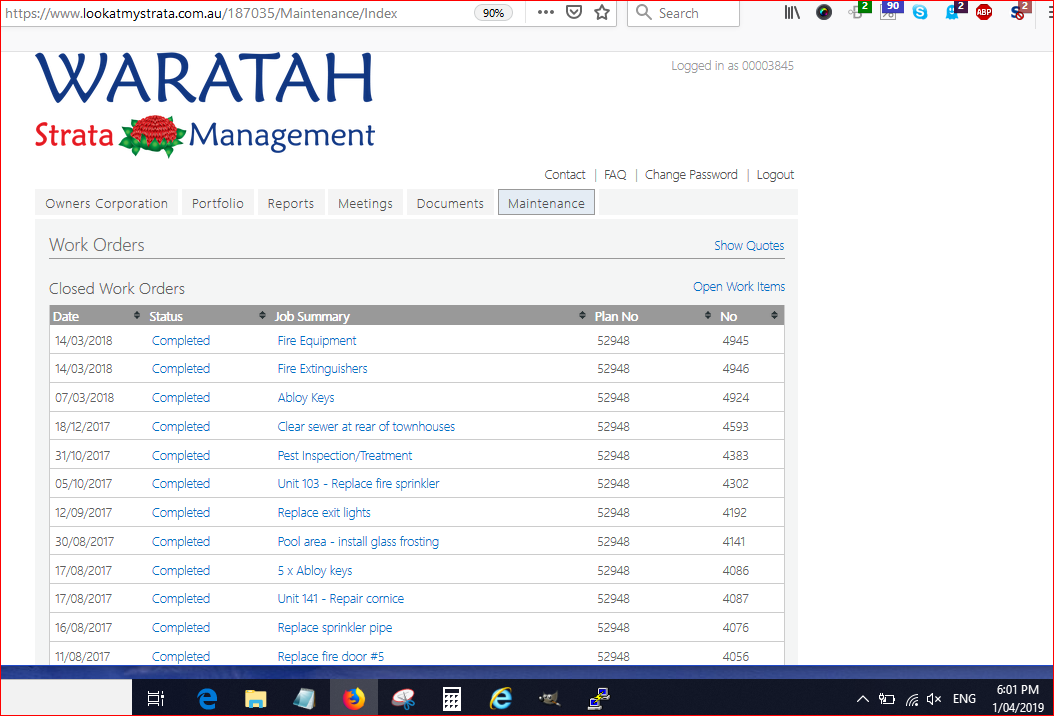The height and width of the screenshot is (716, 1054).
Task: Sort table by Status column arrows
Action: pyautogui.click(x=262, y=315)
